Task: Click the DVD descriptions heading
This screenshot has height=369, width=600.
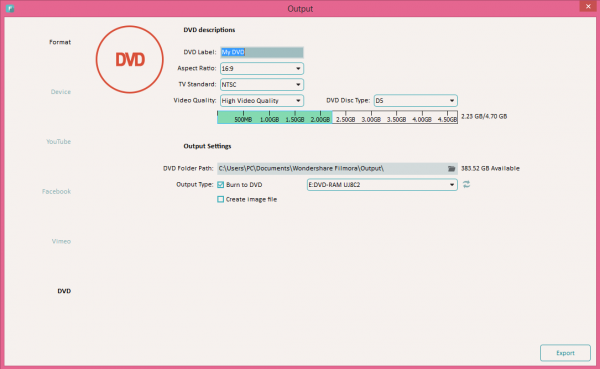Action: pos(209,30)
